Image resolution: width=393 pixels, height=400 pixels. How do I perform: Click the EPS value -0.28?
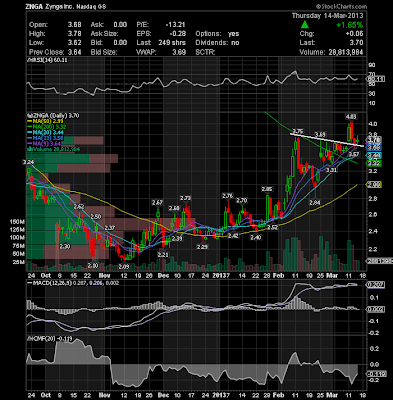(x=178, y=34)
